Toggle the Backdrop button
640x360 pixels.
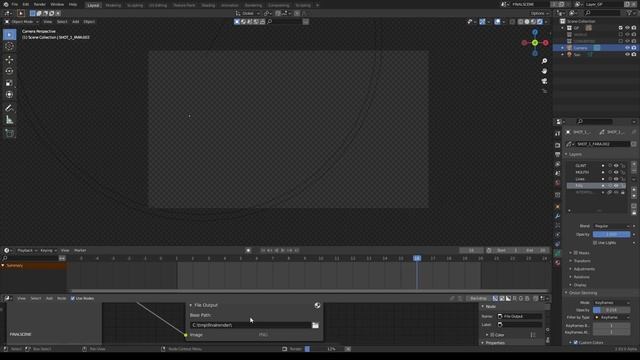478,298
